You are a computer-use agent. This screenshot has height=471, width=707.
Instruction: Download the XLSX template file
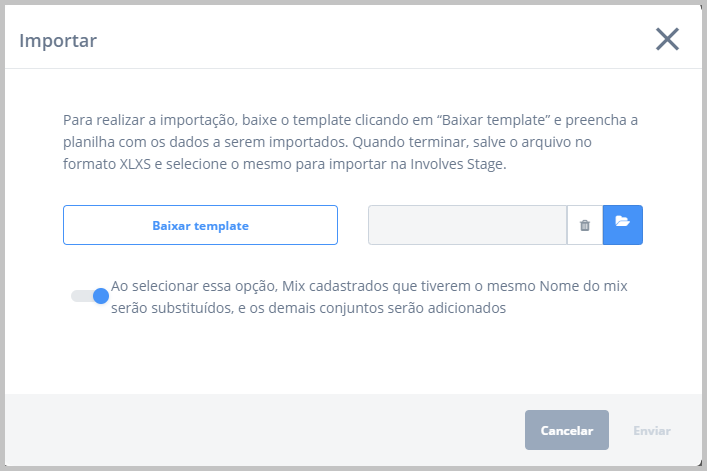pos(200,225)
